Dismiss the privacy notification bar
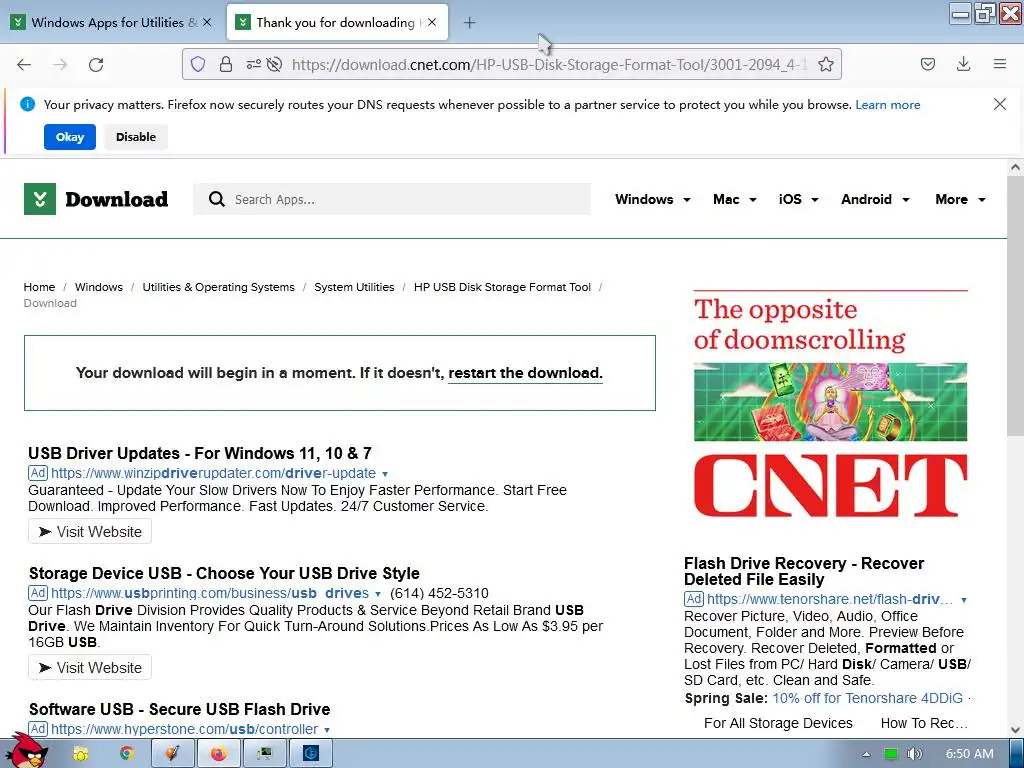 (999, 104)
